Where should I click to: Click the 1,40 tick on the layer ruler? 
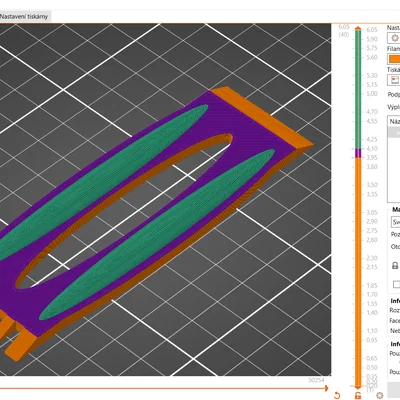coord(372,313)
